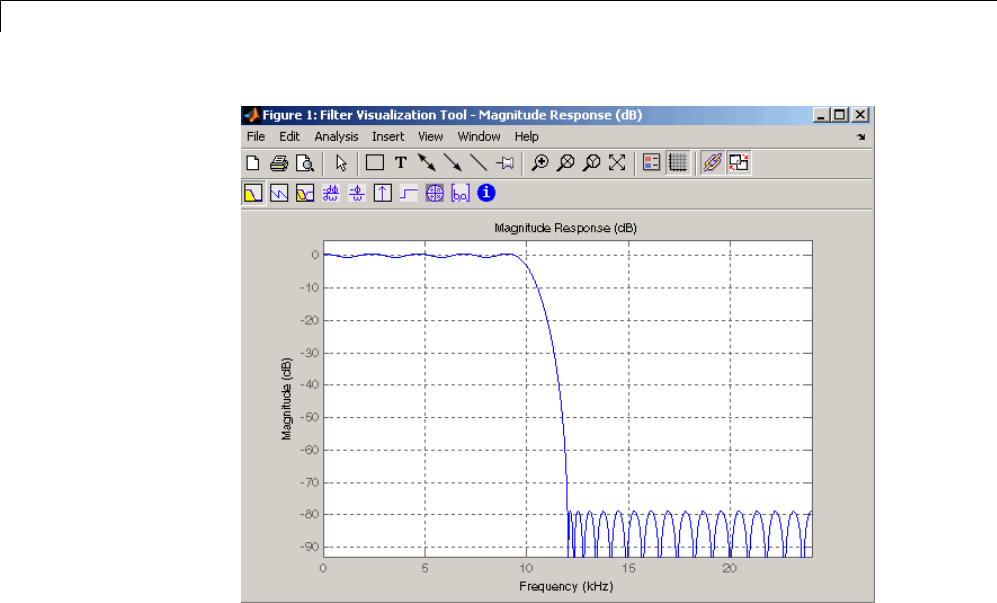Click the Print figure button

279,162
